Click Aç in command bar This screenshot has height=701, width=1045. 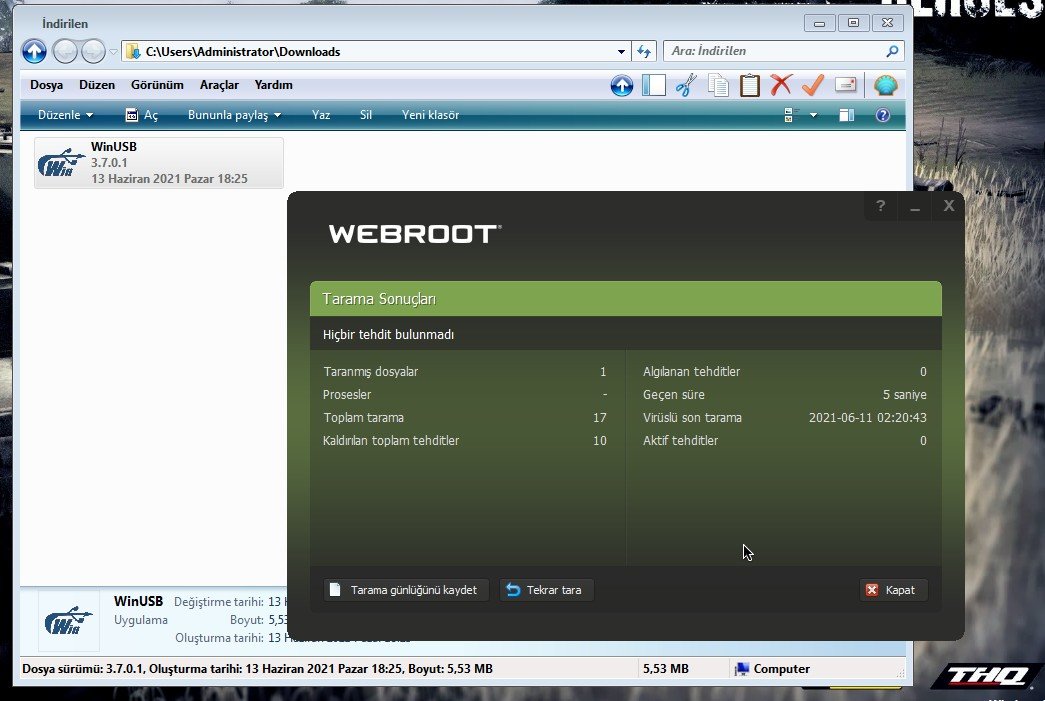coord(142,115)
